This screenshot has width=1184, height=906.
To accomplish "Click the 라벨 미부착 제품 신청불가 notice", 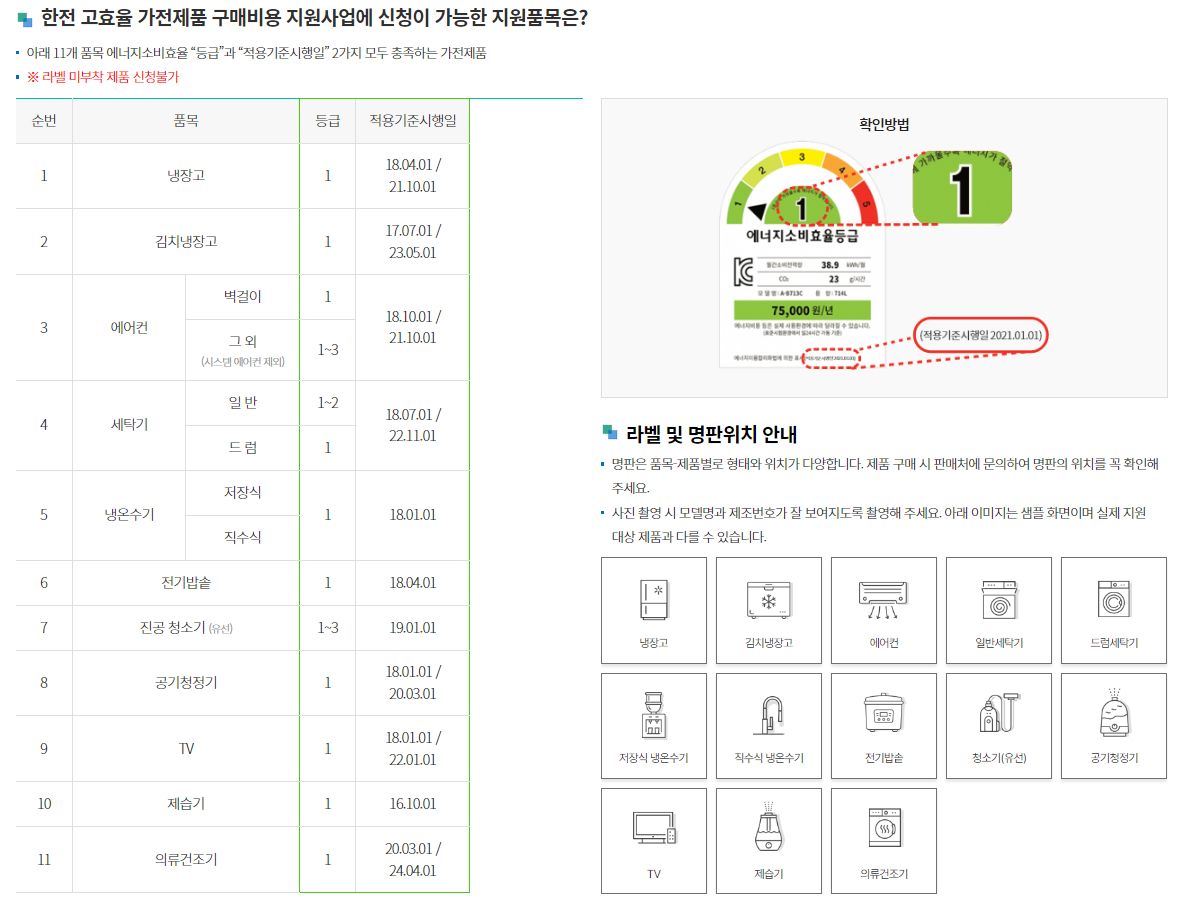I will pyautogui.click(x=102, y=77).
